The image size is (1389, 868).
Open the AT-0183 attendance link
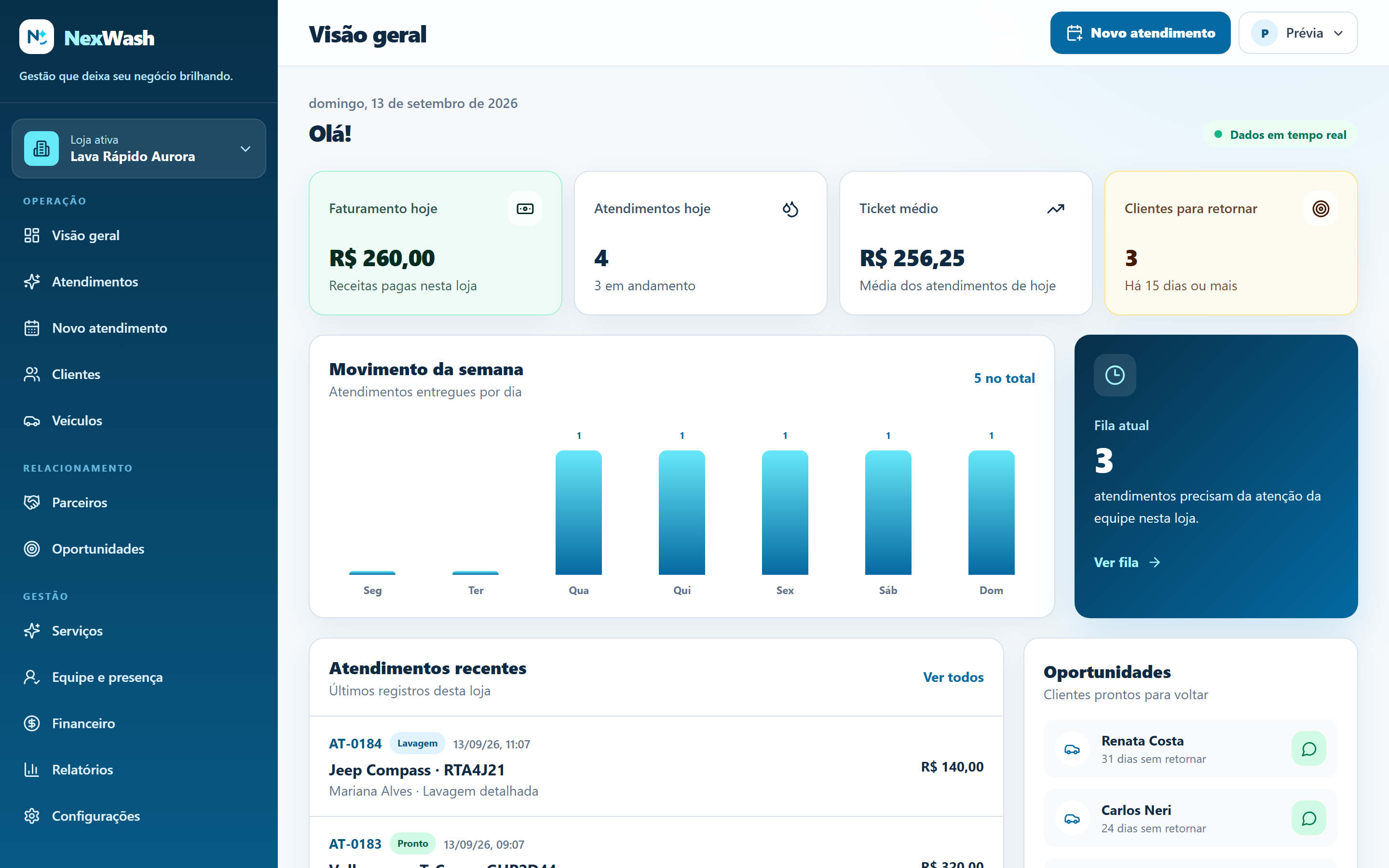click(x=354, y=844)
